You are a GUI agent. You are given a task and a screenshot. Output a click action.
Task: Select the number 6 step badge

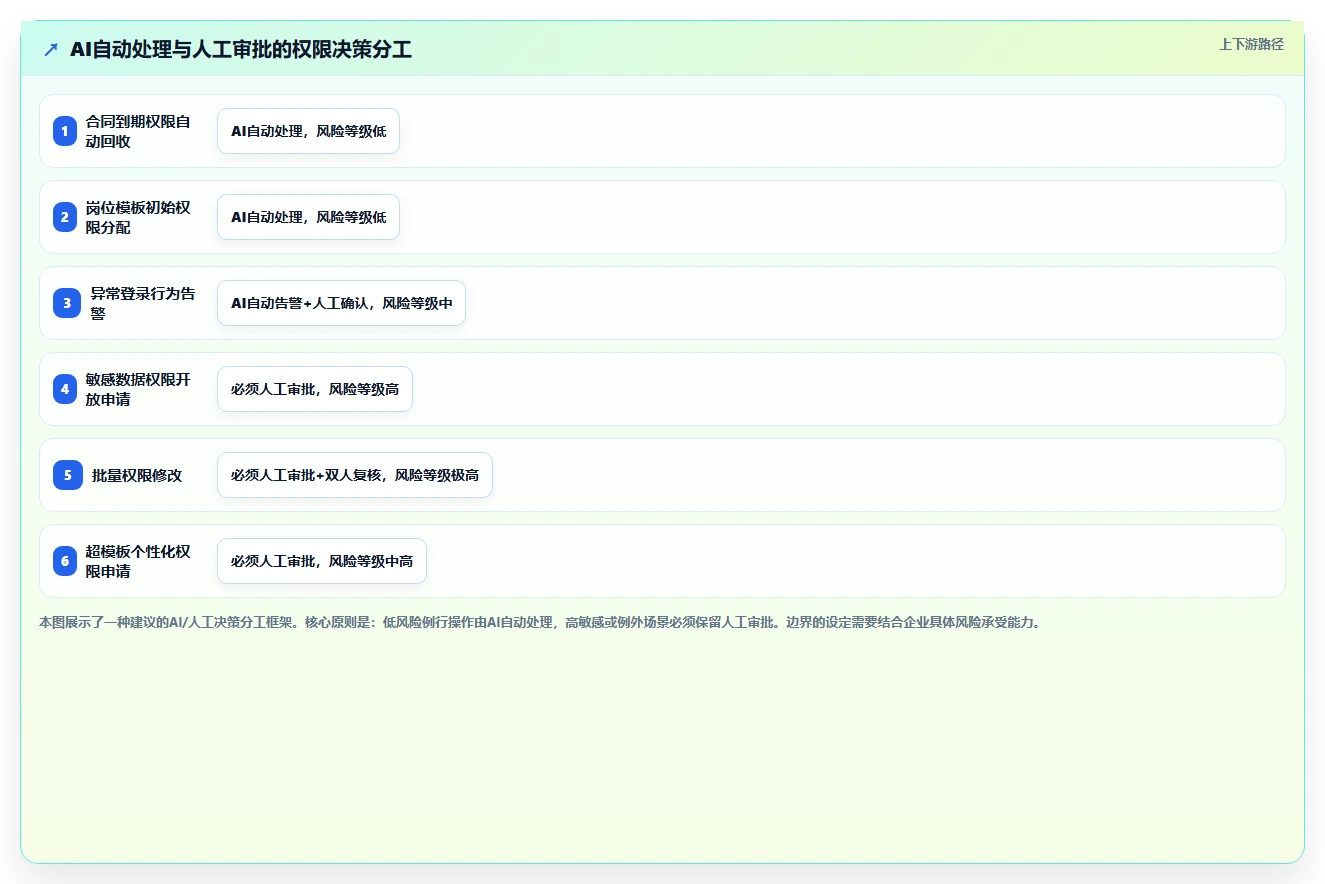coord(65,561)
